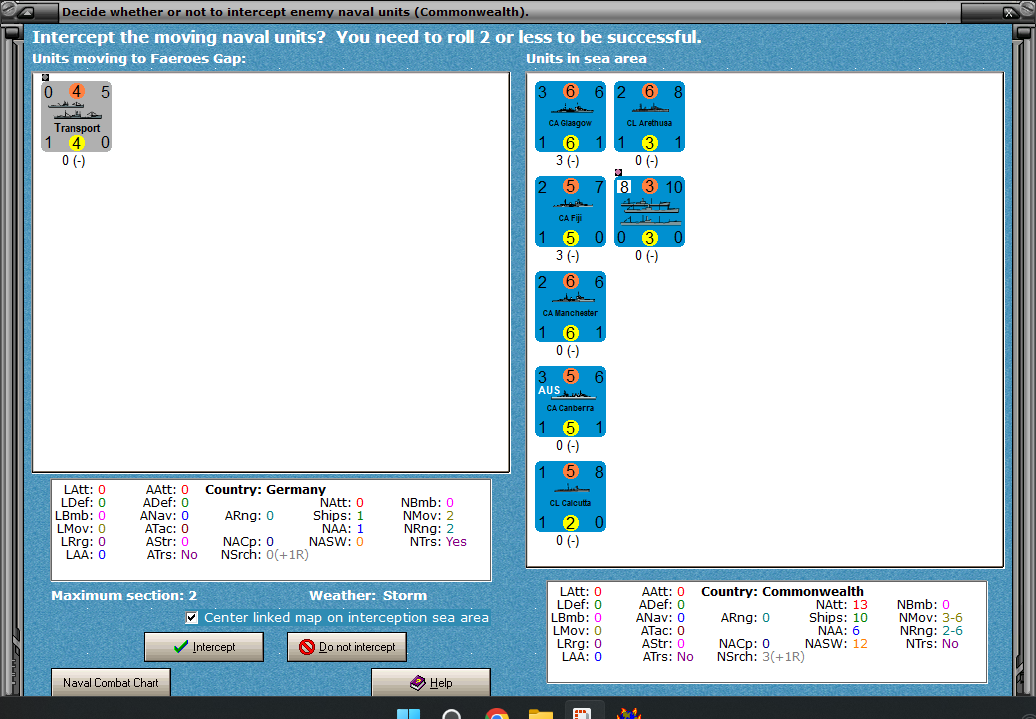
Task: Click the red document app icon in the taskbar
Action: (x=581, y=714)
